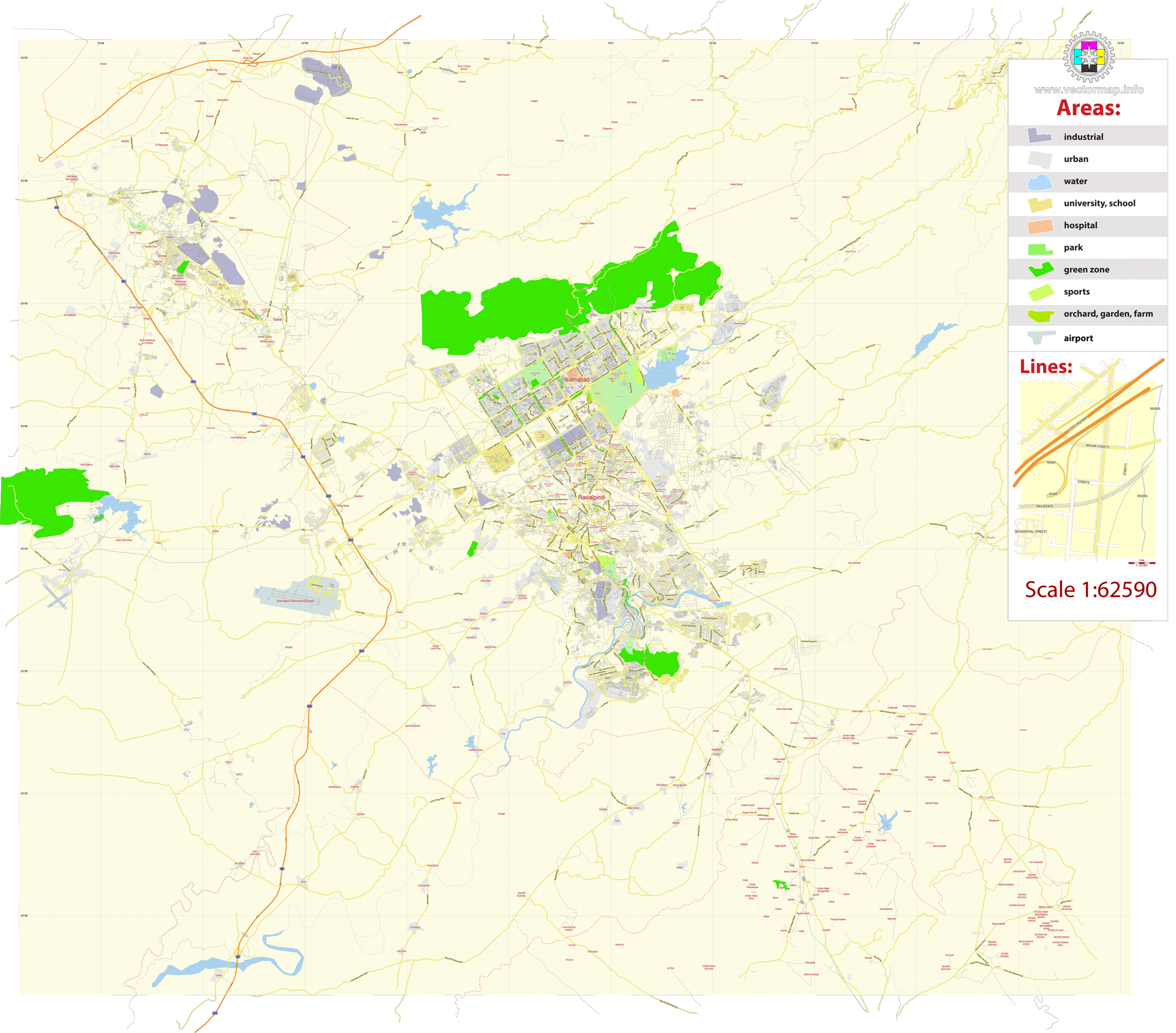Click the "Lines:" legend heading
Image resolution: width=1176 pixels, height=1033 pixels.
(x=1045, y=366)
